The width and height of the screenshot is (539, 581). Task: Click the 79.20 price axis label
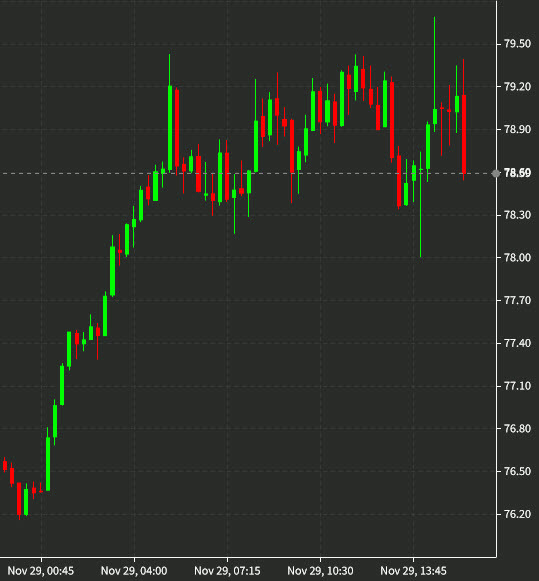coord(518,87)
